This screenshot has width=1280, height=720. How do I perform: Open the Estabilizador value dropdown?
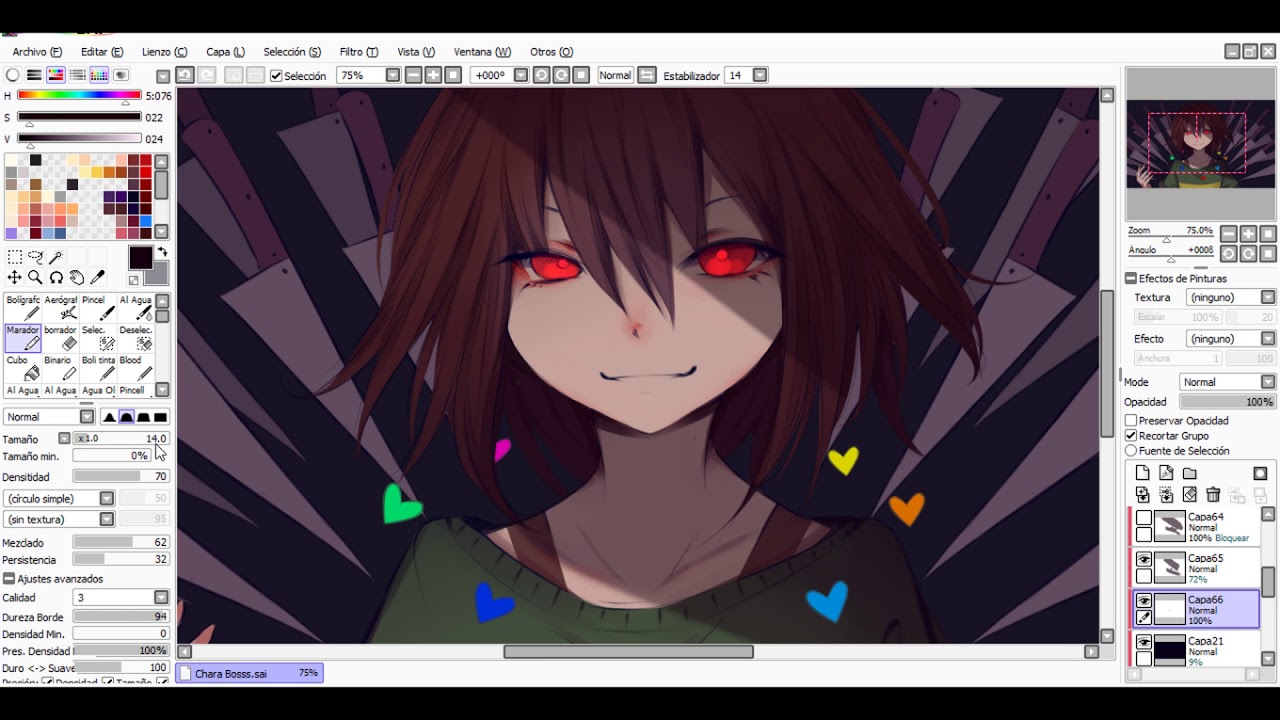[760, 75]
